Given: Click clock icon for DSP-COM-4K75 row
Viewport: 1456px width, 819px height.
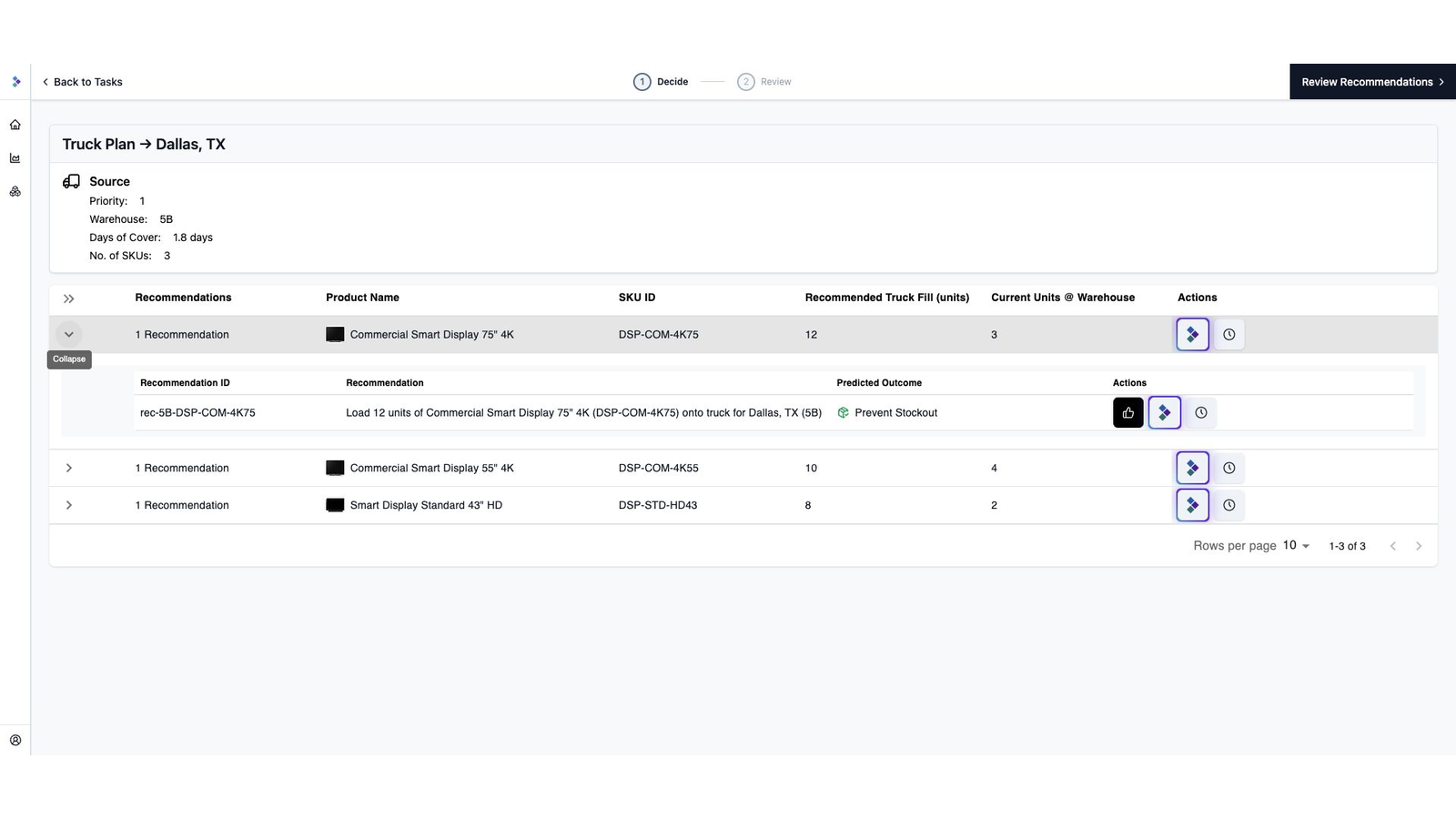Looking at the screenshot, I should [1228, 335].
